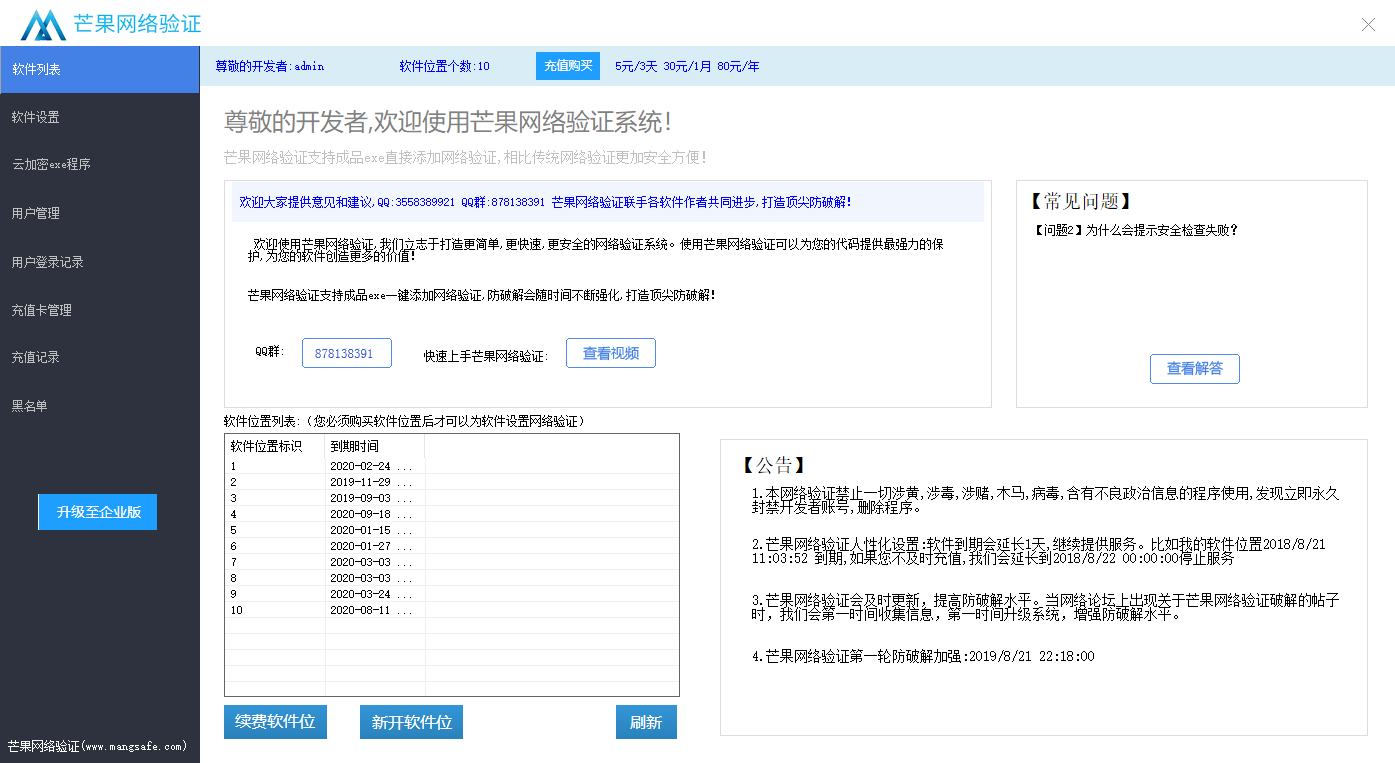This screenshot has height=763, width=1395.
Task: Click the QQ群 field showing 878138391
Action: pyautogui.click(x=347, y=353)
